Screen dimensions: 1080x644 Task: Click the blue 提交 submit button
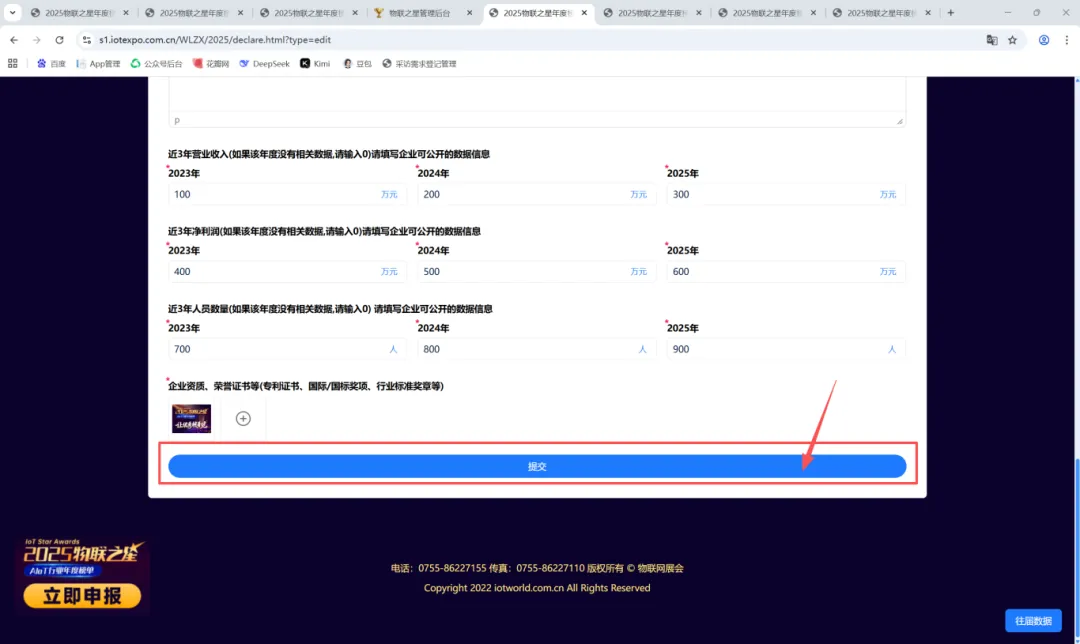[537, 466]
